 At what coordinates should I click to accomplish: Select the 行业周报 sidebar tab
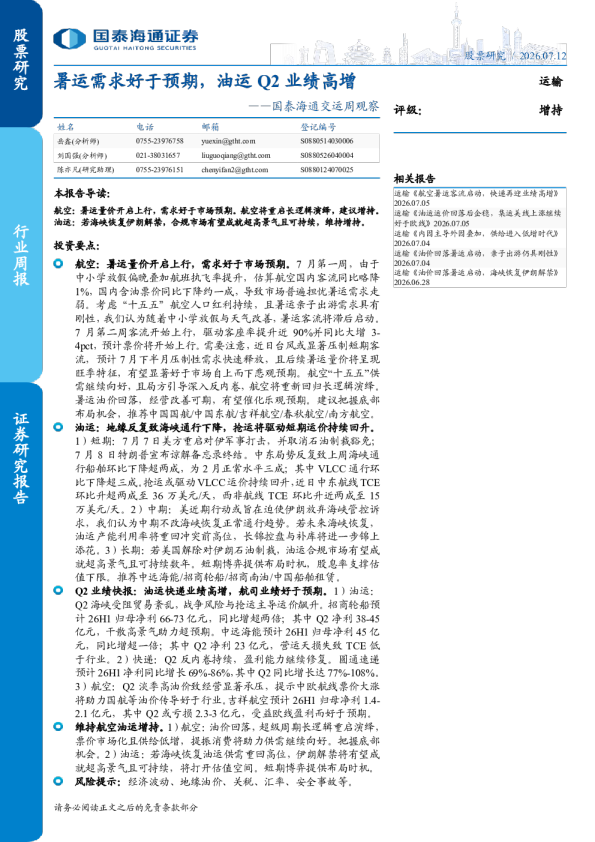point(21,255)
